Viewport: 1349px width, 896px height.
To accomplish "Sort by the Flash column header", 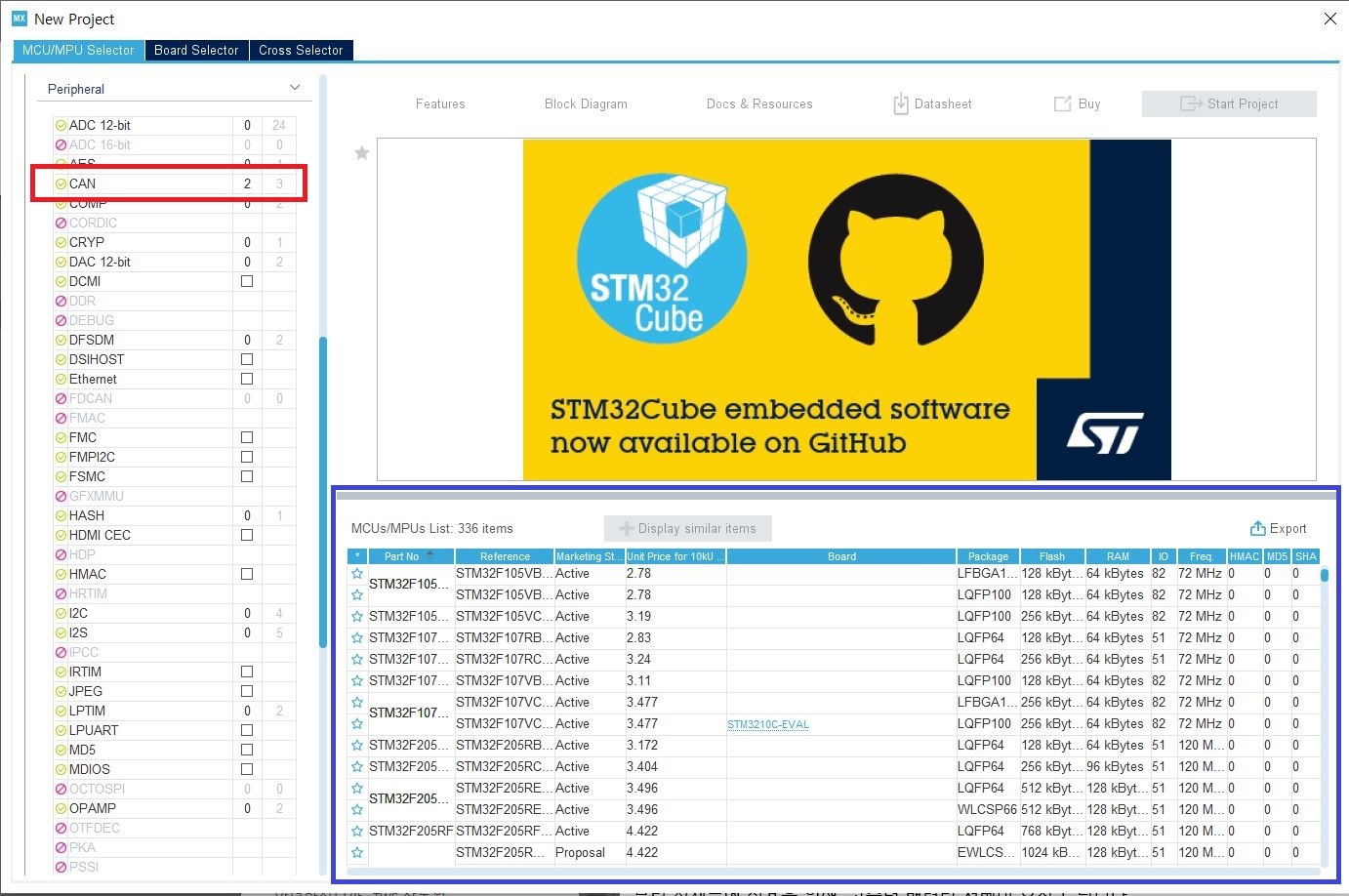I will (1052, 556).
